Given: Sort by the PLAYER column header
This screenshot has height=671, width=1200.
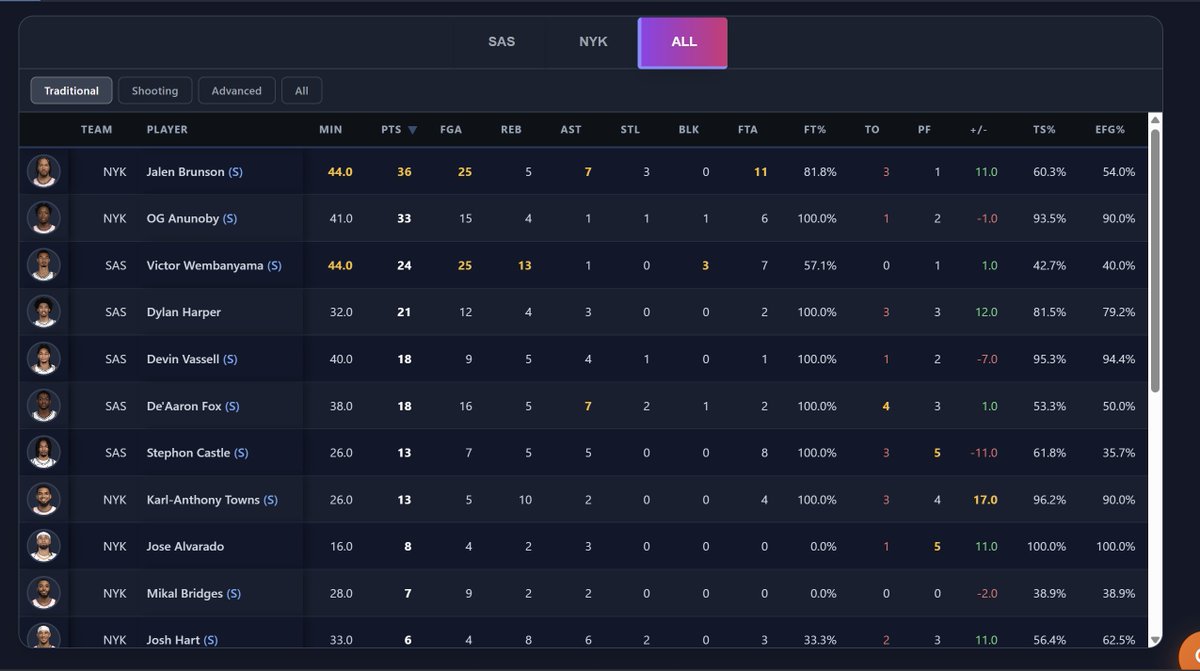Looking at the screenshot, I should point(167,130).
